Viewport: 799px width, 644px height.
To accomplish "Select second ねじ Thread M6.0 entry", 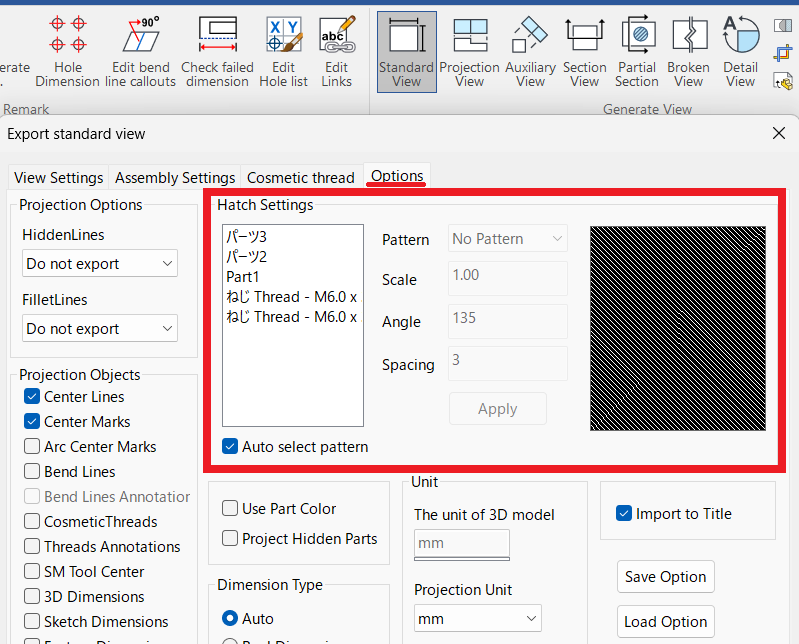I will click(x=292, y=316).
